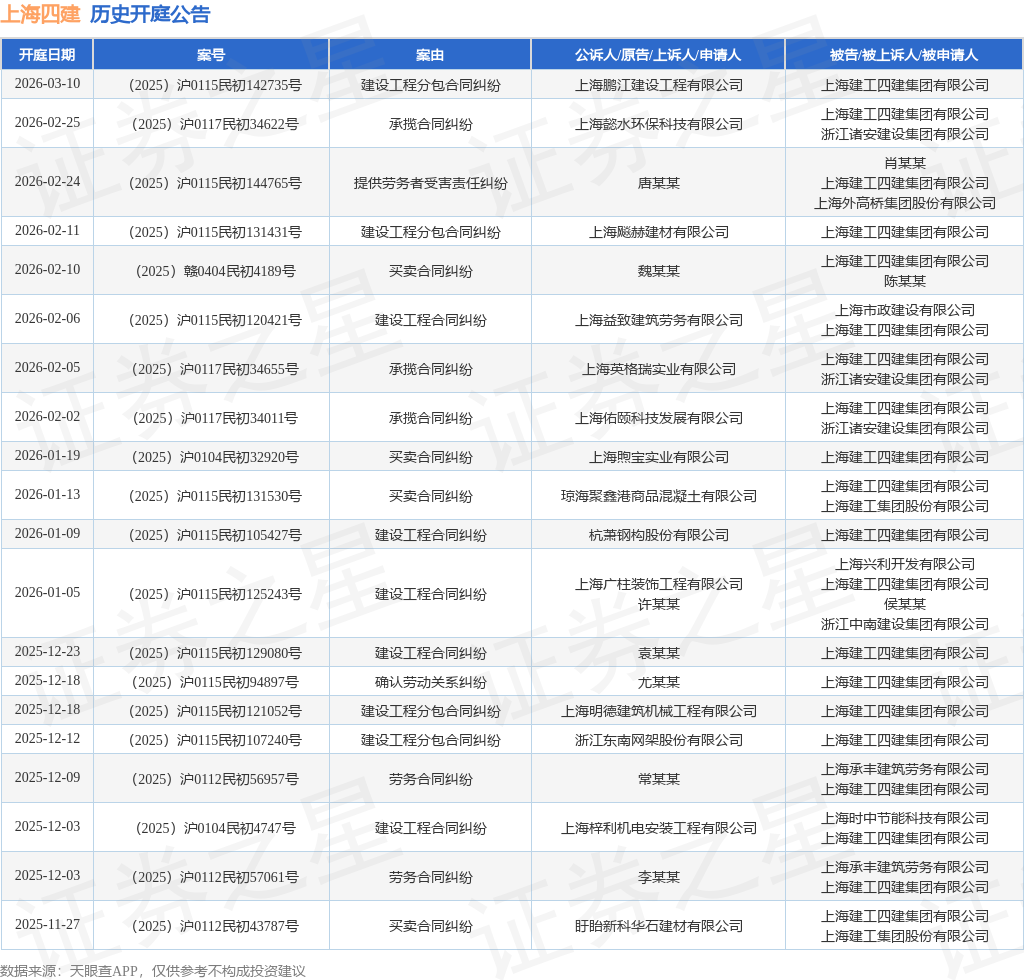Click defendant 上海时中节能科技有限公司
1024x980 pixels.
pos(904,818)
